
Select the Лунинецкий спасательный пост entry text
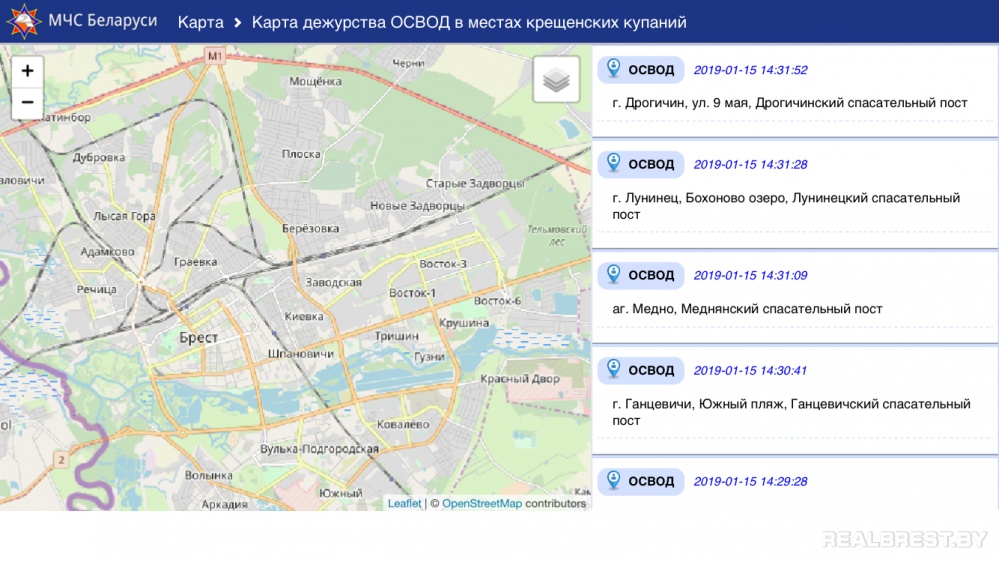coord(785,206)
